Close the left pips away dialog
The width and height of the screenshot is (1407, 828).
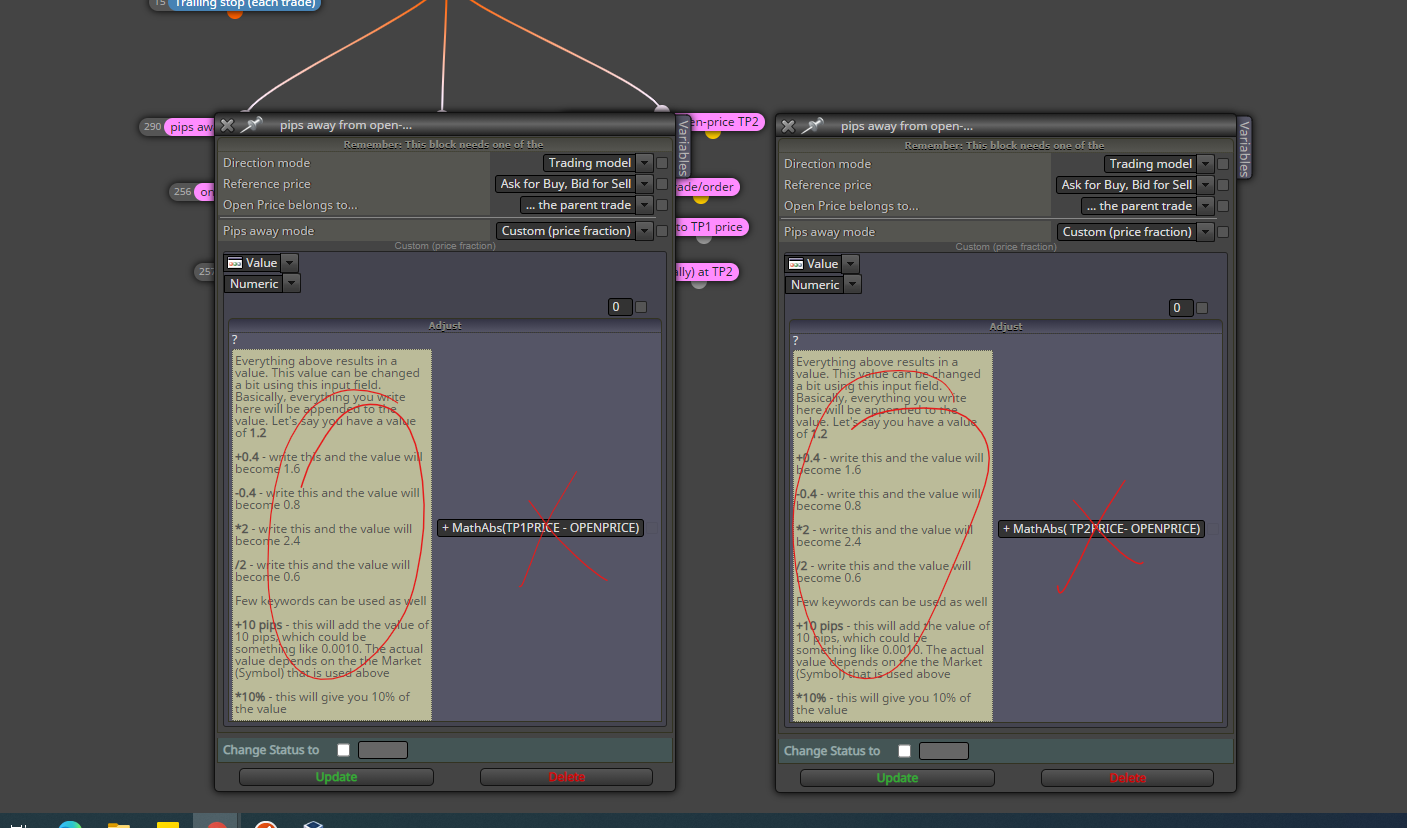tap(227, 125)
